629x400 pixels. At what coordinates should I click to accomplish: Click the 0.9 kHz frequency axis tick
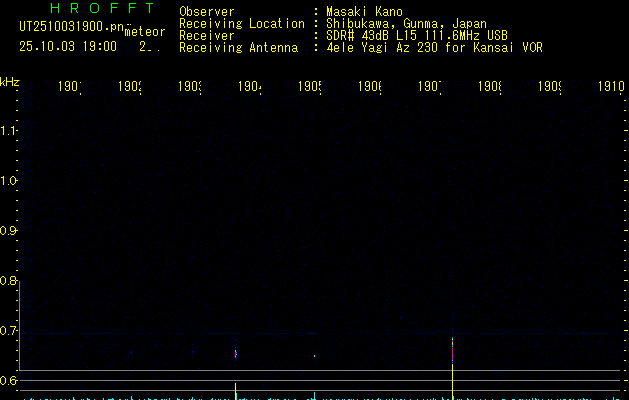(9, 231)
